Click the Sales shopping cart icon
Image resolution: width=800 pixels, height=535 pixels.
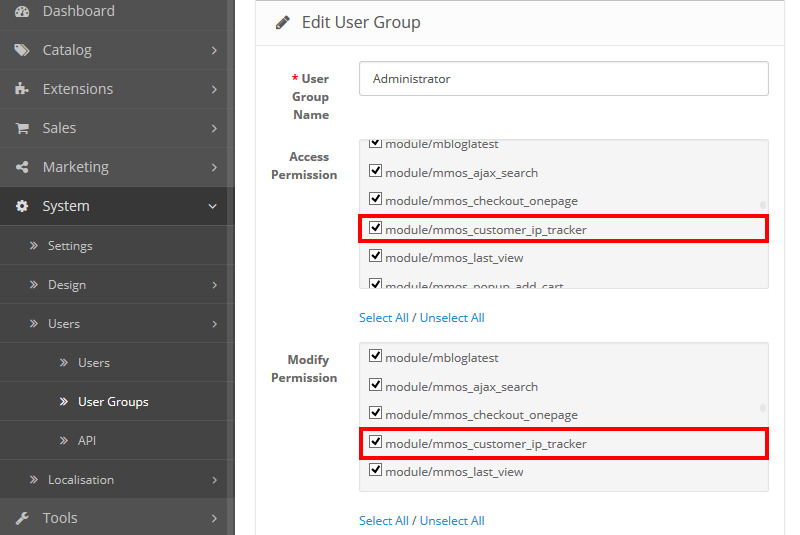pyautogui.click(x=22, y=128)
